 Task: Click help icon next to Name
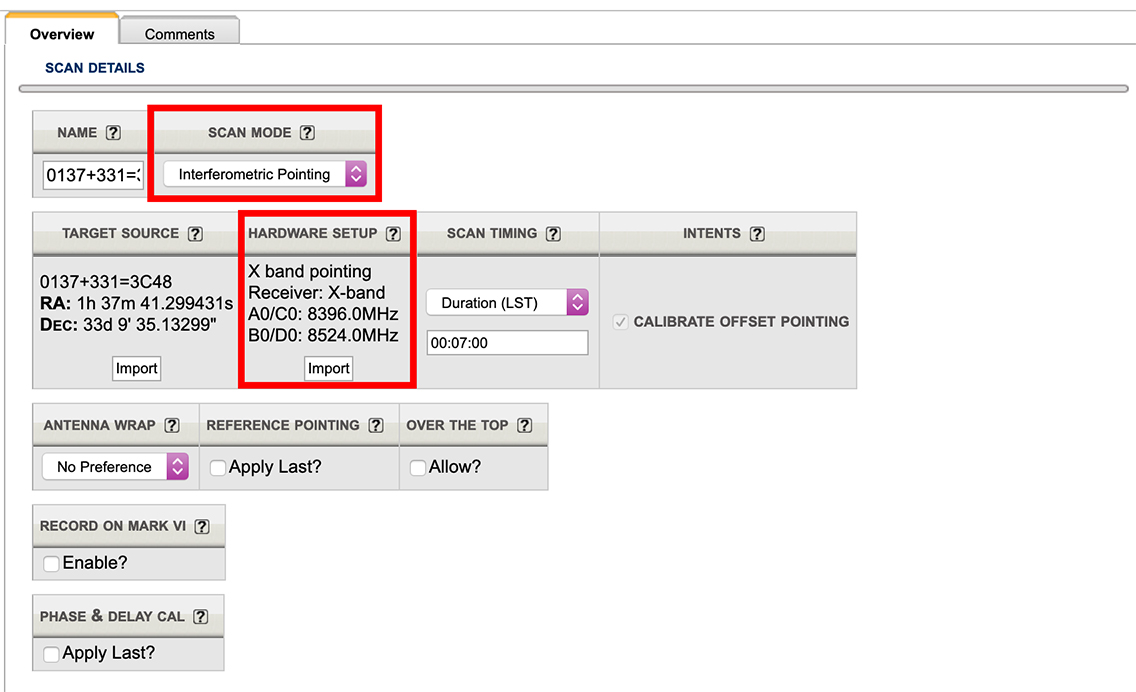[x=114, y=133]
